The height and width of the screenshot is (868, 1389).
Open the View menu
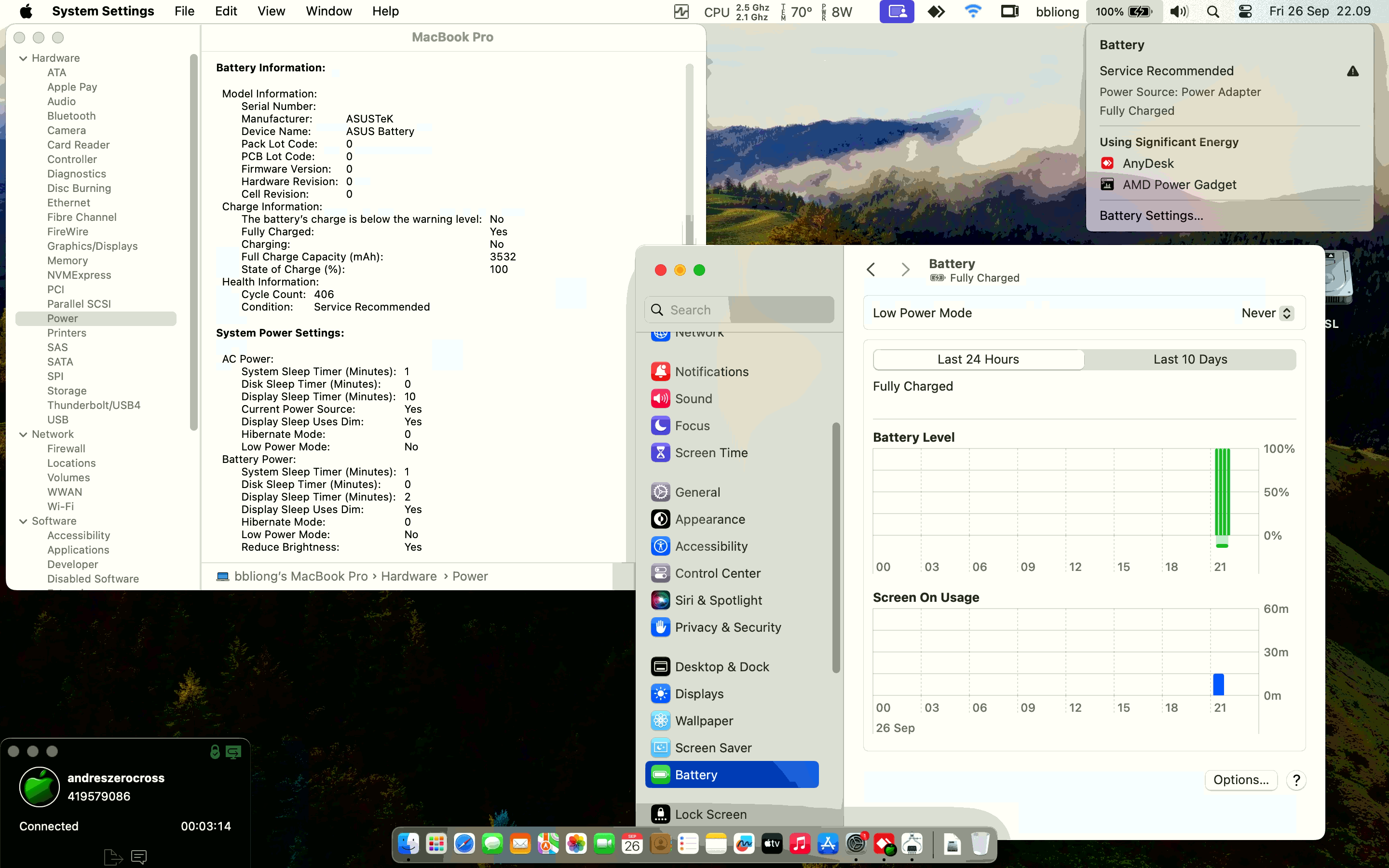271,12
